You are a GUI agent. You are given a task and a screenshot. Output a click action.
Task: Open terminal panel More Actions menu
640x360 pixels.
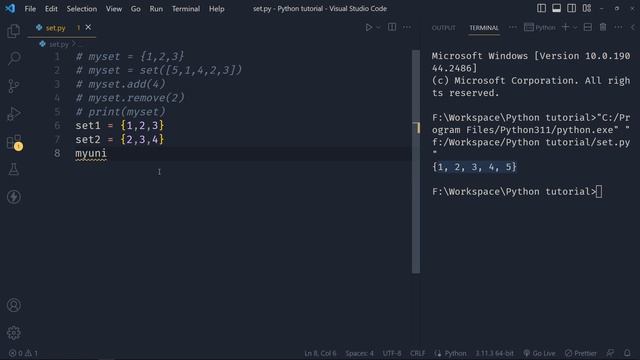click(618, 27)
